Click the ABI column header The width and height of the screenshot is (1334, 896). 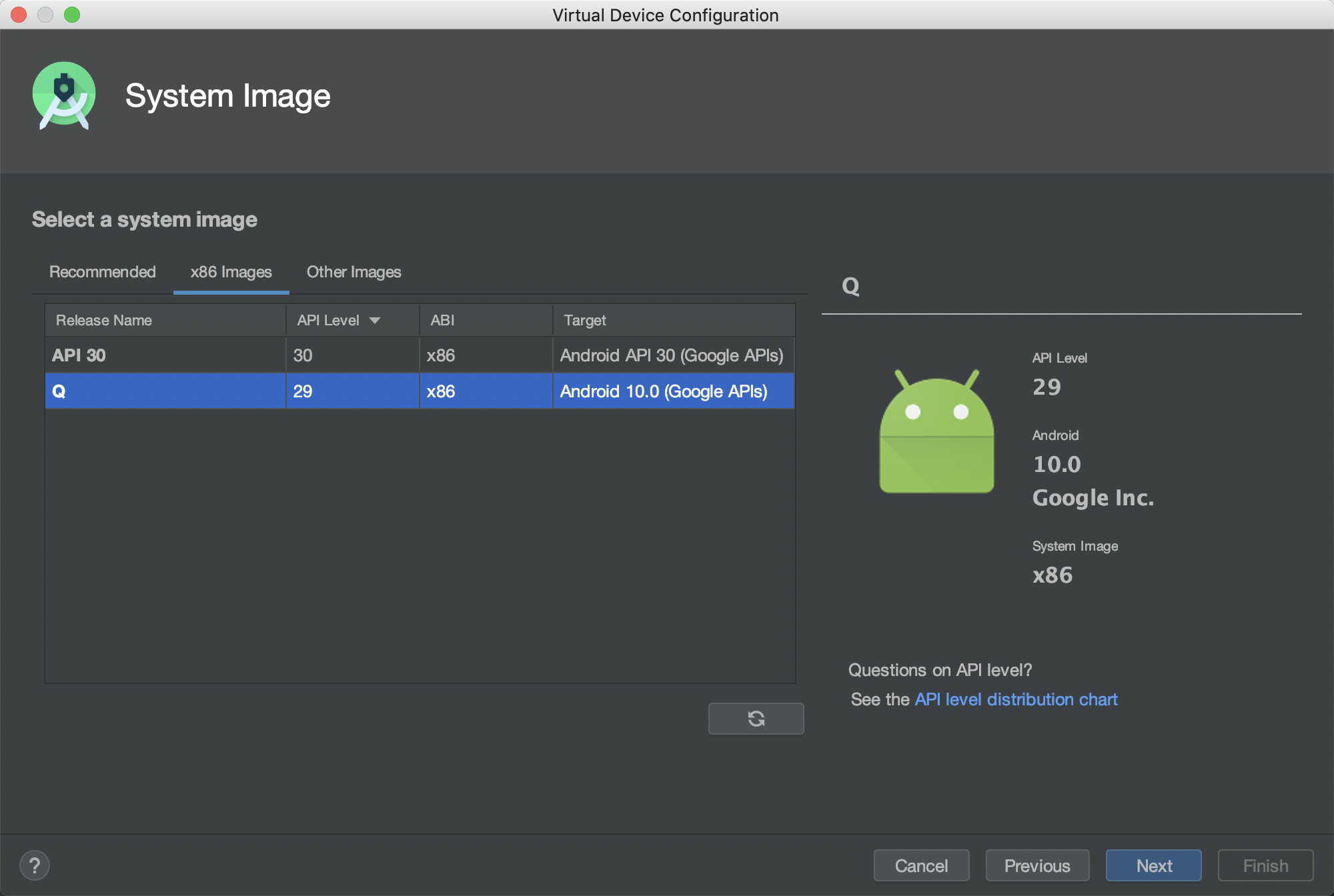(486, 321)
